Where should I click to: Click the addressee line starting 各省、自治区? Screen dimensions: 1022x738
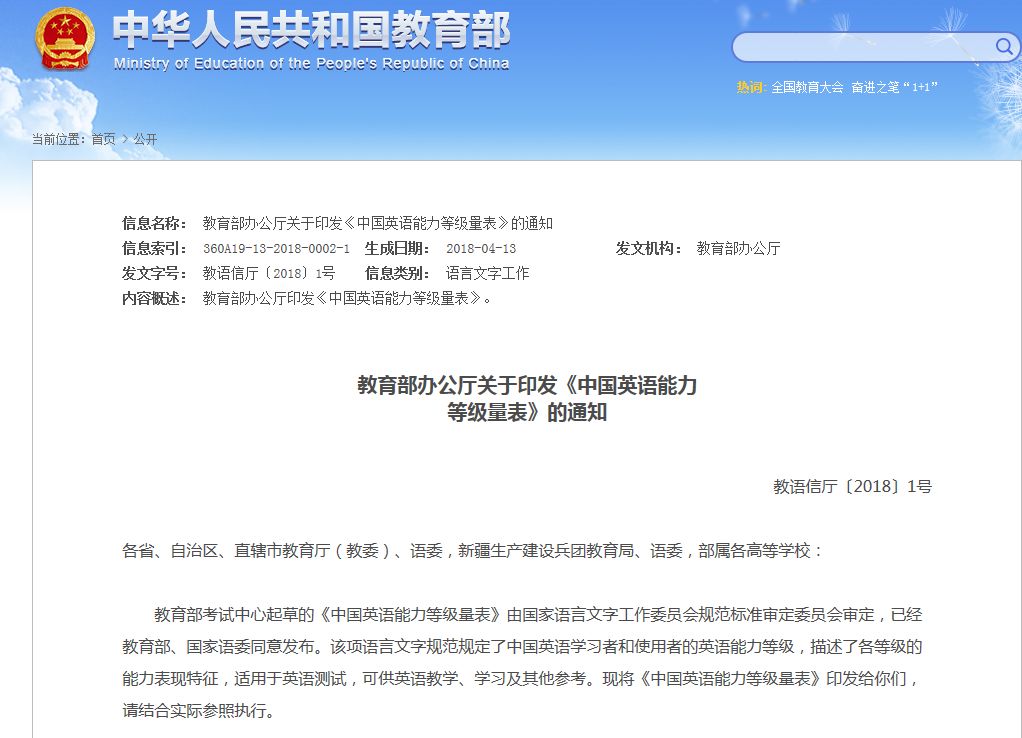coord(473,551)
